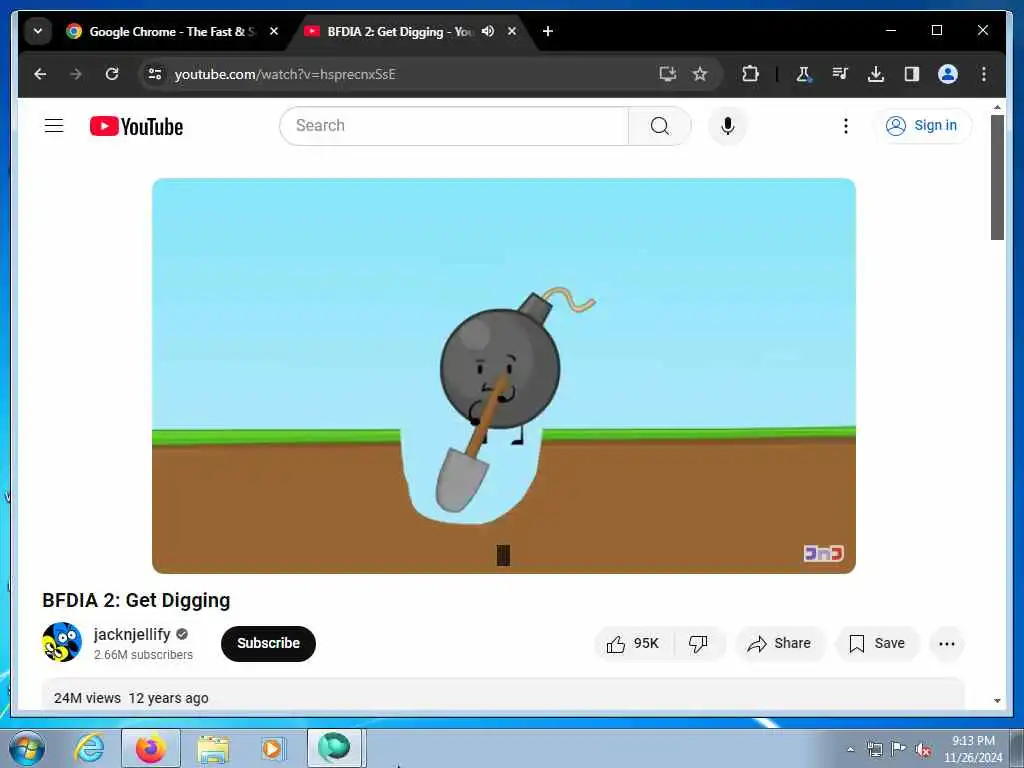
Task: Open Chrome three-dot menu
Action: tap(984, 74)
